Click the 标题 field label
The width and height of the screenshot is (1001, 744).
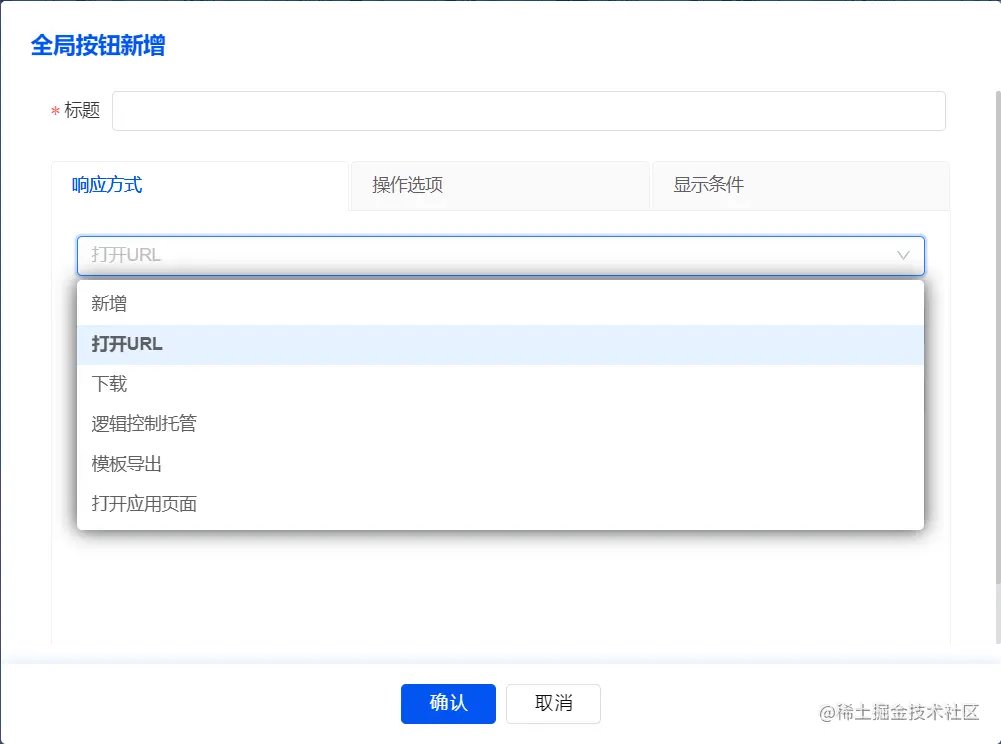click(x=82, y=110)
